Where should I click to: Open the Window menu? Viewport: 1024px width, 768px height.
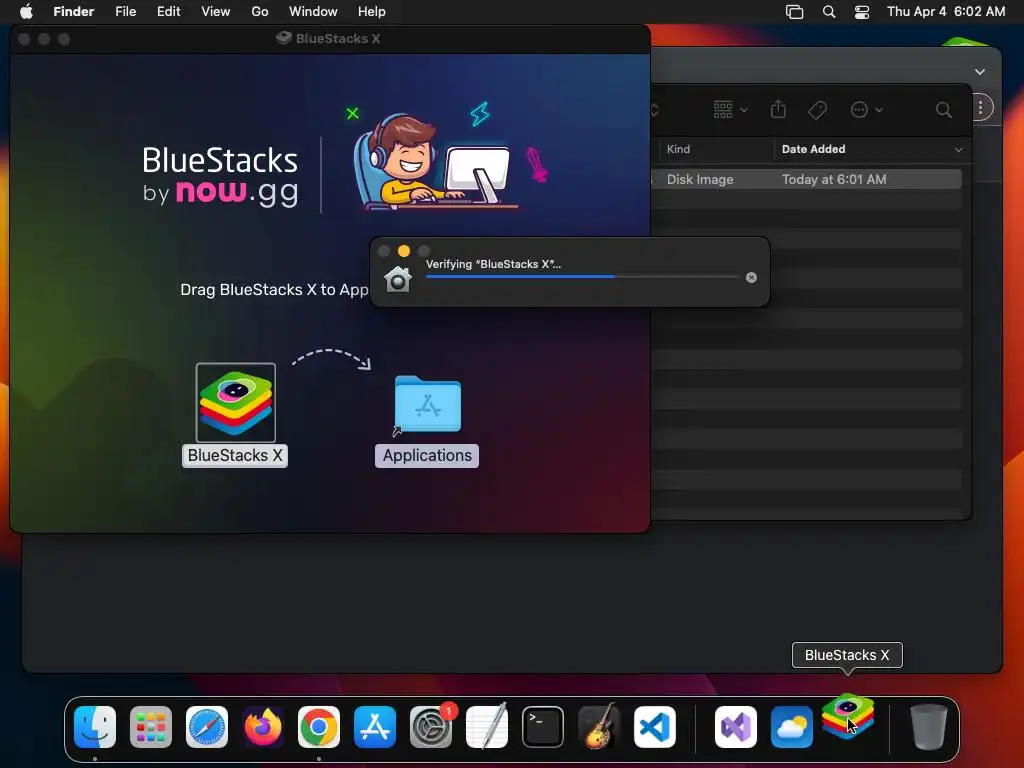tap(313, 12)
